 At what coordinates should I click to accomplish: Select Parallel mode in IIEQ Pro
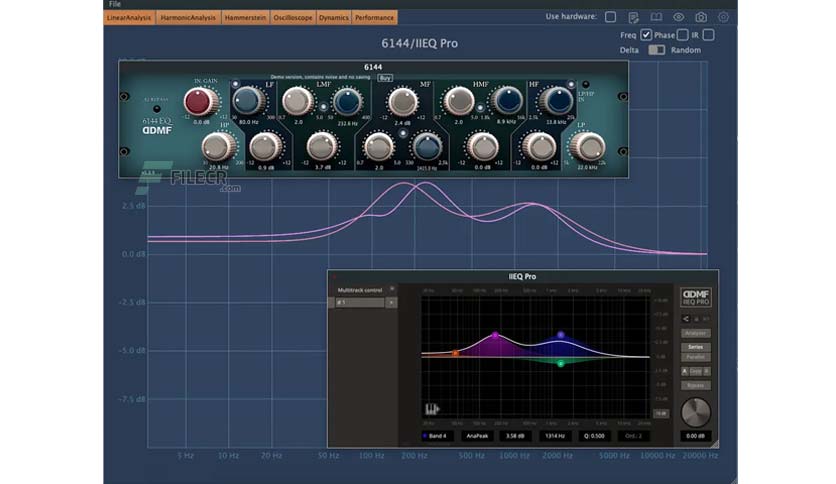[695, 357]
